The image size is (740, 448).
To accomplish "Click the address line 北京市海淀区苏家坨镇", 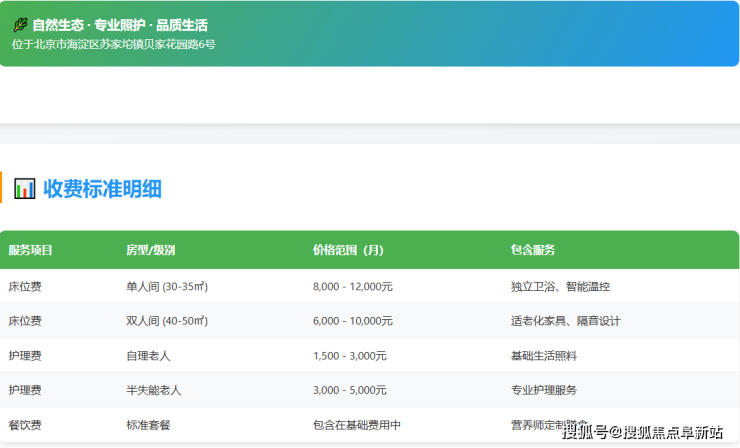I will 113,44.
